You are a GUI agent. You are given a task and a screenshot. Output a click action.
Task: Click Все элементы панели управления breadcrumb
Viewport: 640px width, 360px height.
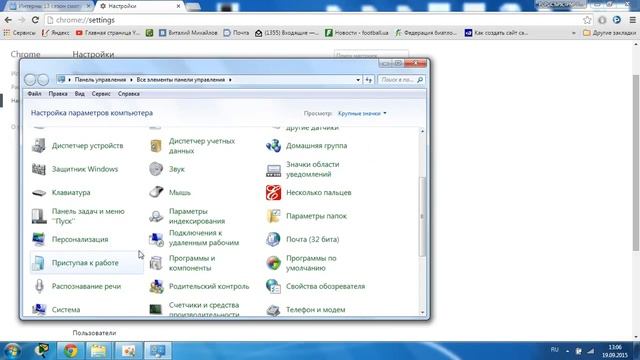tap(181, 80)
